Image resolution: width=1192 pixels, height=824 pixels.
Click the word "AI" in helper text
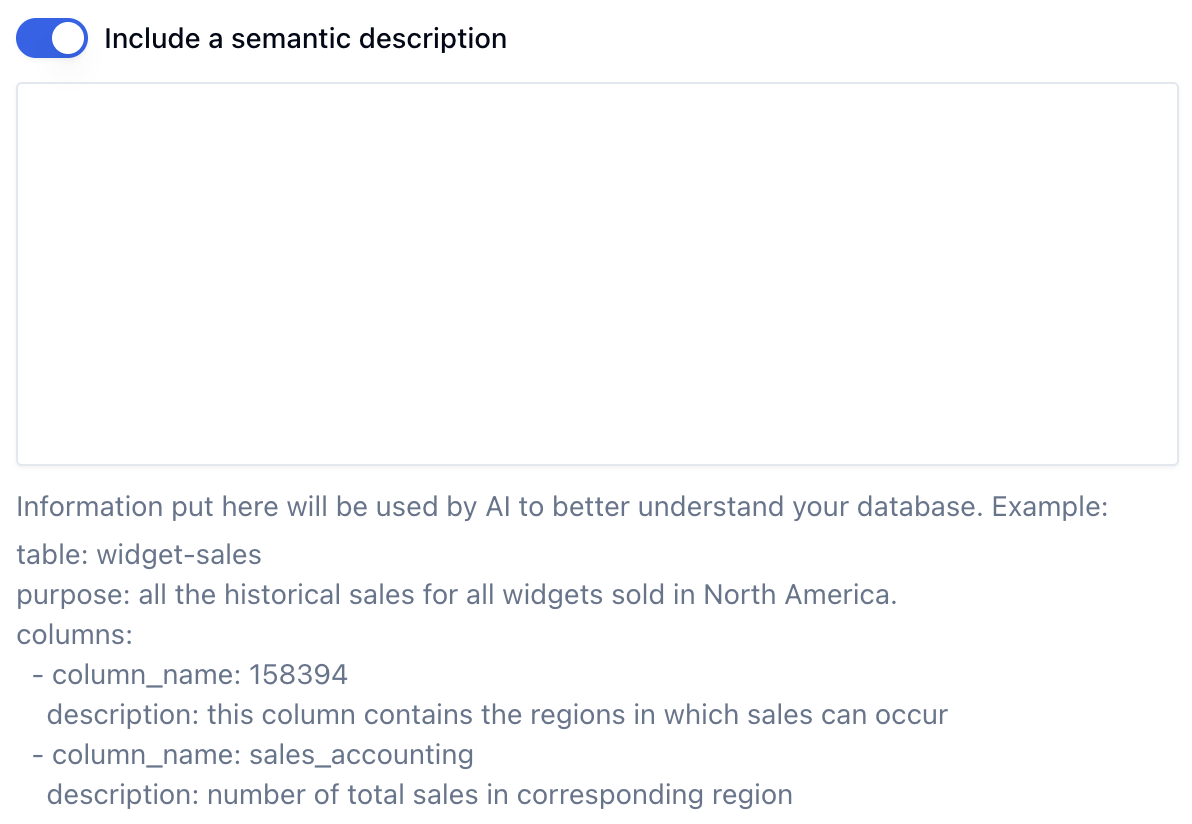[x=498, y=506]
